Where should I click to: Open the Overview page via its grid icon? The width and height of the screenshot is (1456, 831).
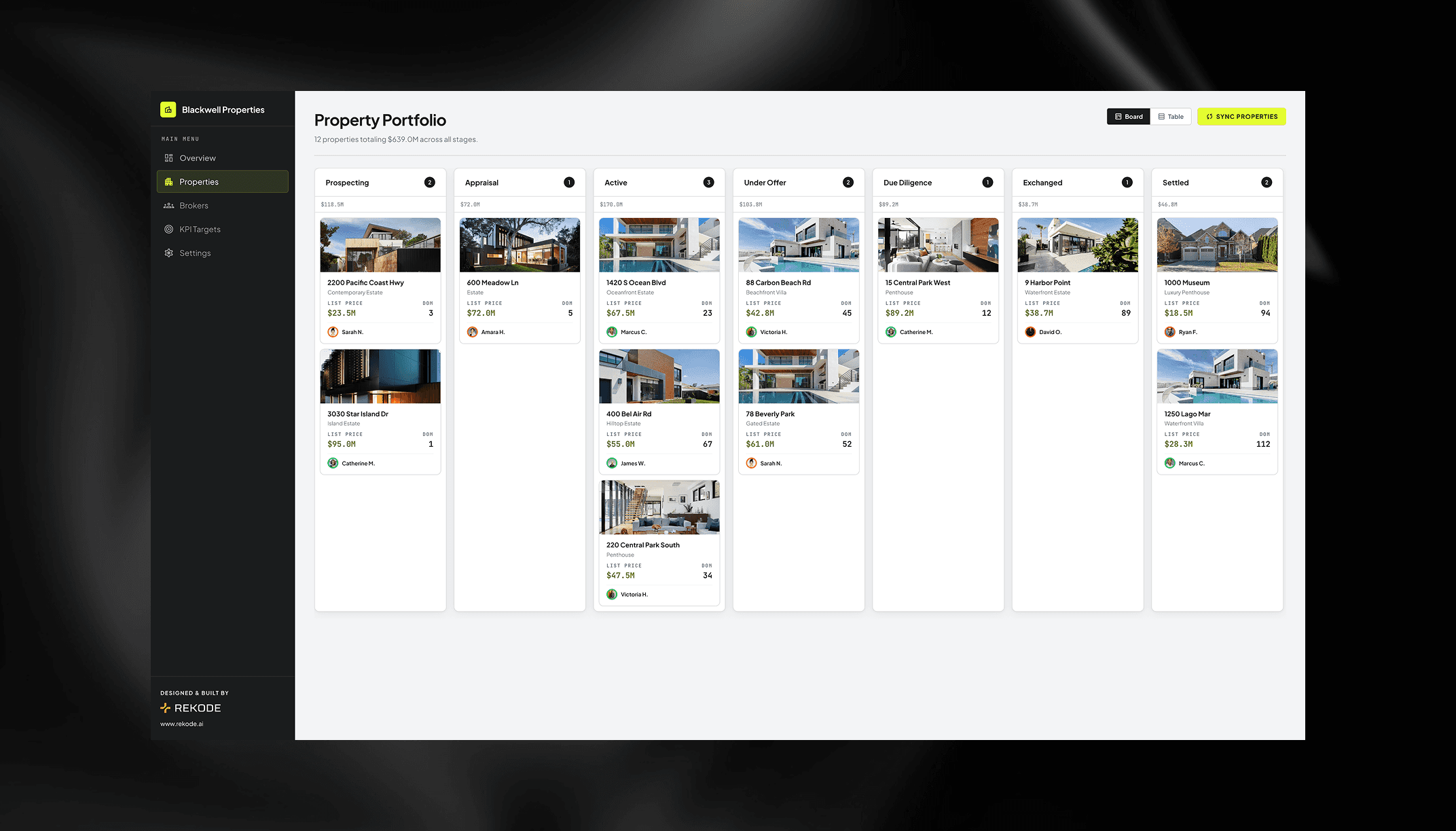(x=168, y=158)
